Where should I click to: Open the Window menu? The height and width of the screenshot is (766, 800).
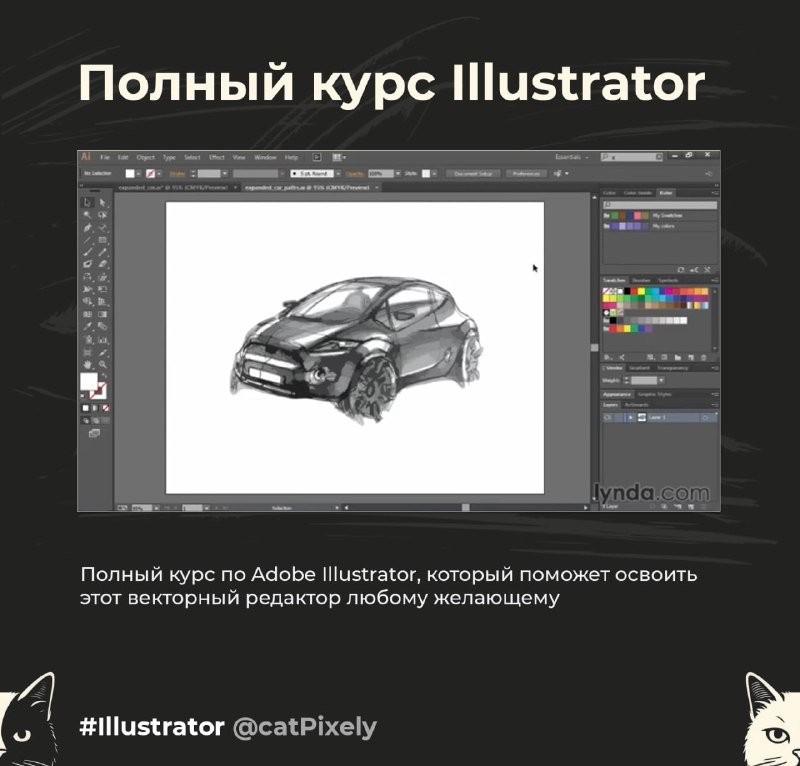(265, 157)
